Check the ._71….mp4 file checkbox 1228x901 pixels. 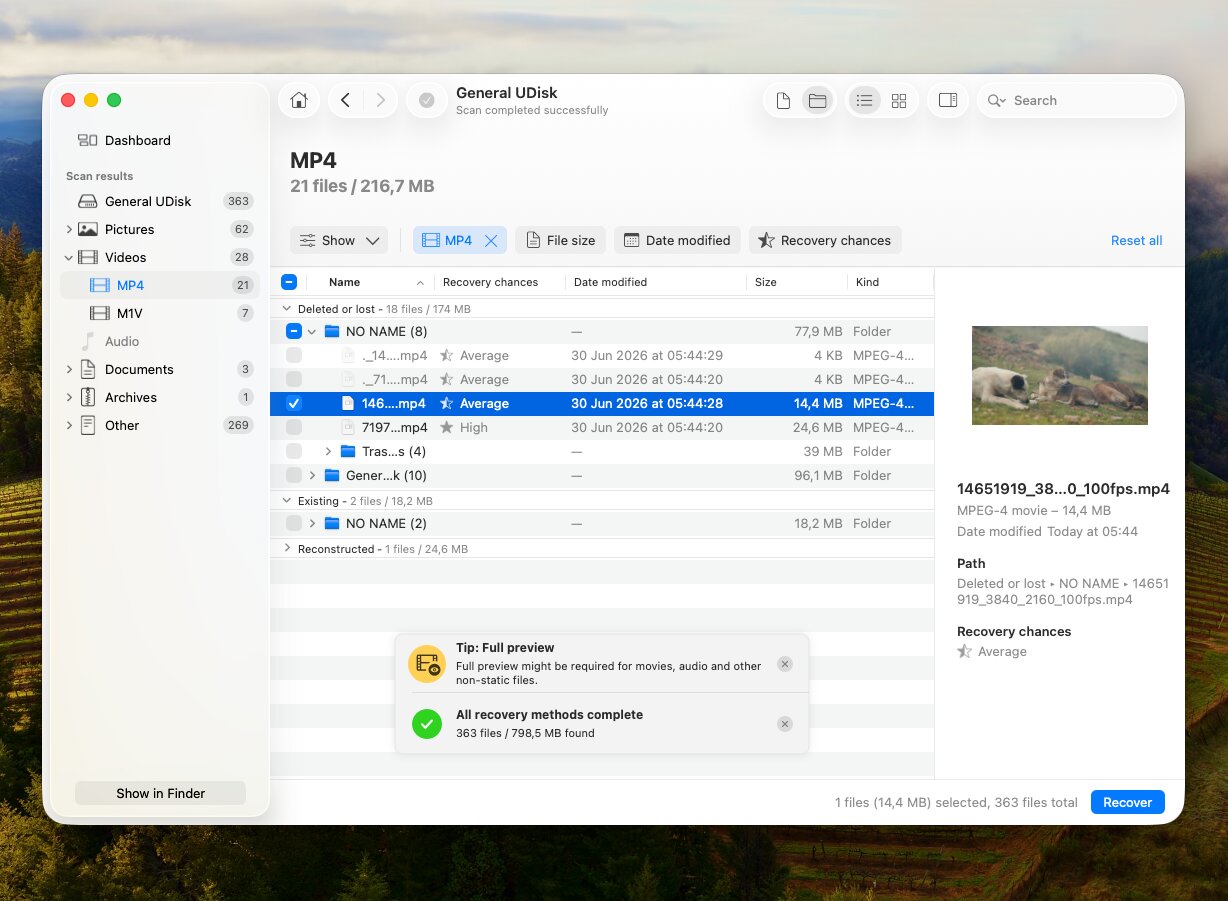294,379
